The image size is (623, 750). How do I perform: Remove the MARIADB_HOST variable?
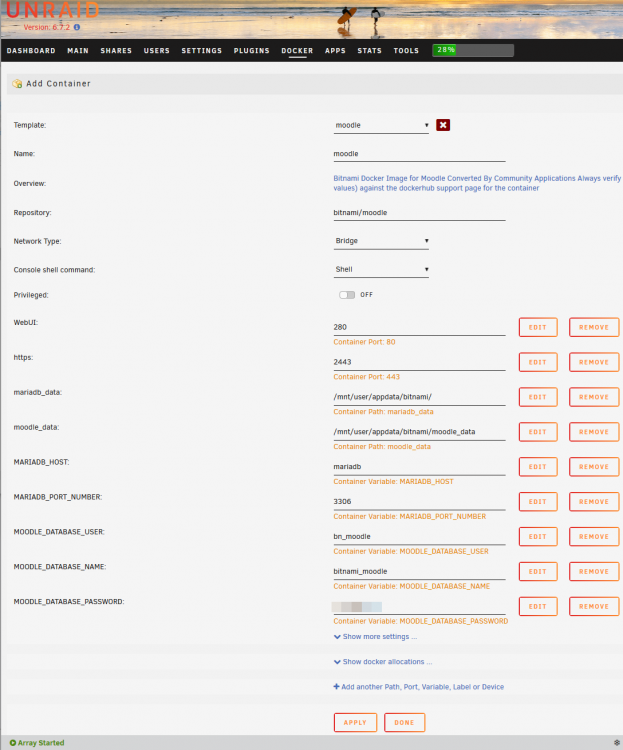click(594, 467)
